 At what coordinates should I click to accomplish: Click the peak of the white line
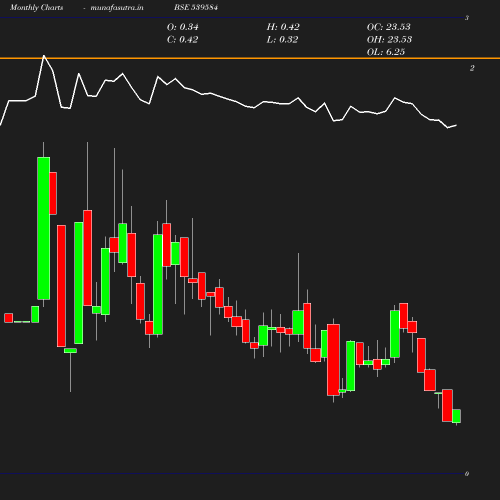pos(44,56)
